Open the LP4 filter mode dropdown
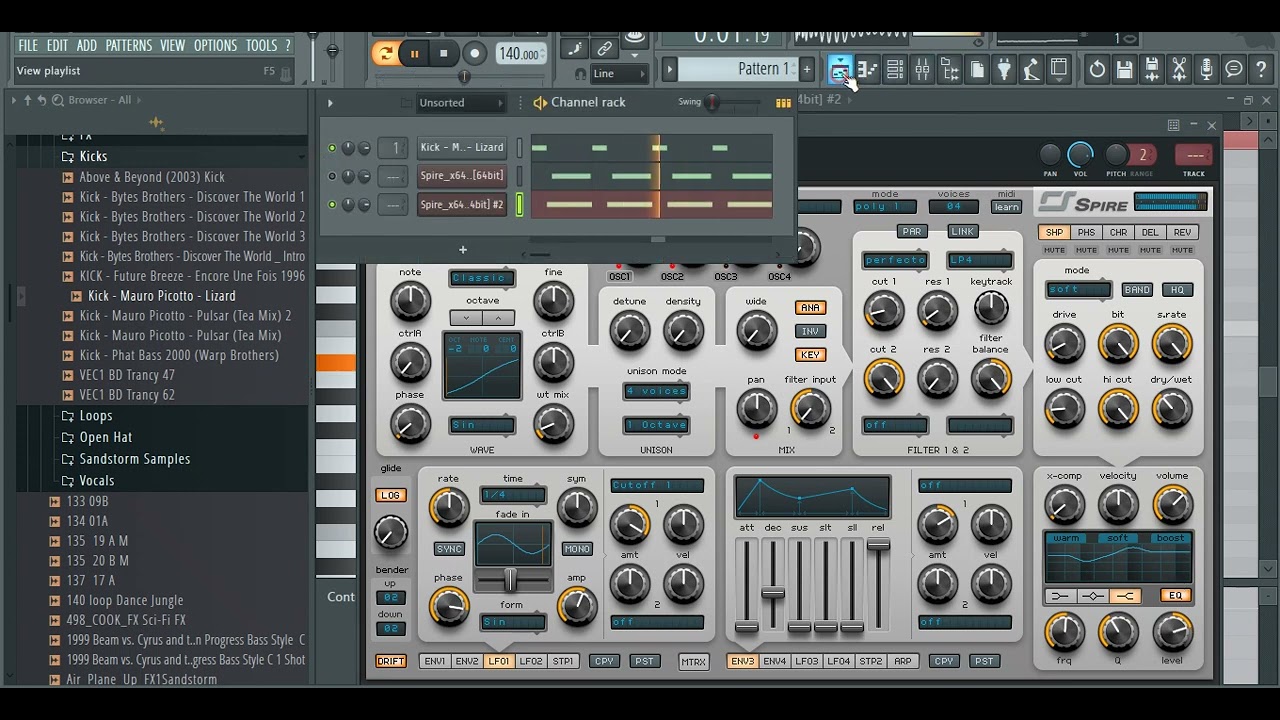Screen dimensions: 1280x720 [x=979, y=260]
